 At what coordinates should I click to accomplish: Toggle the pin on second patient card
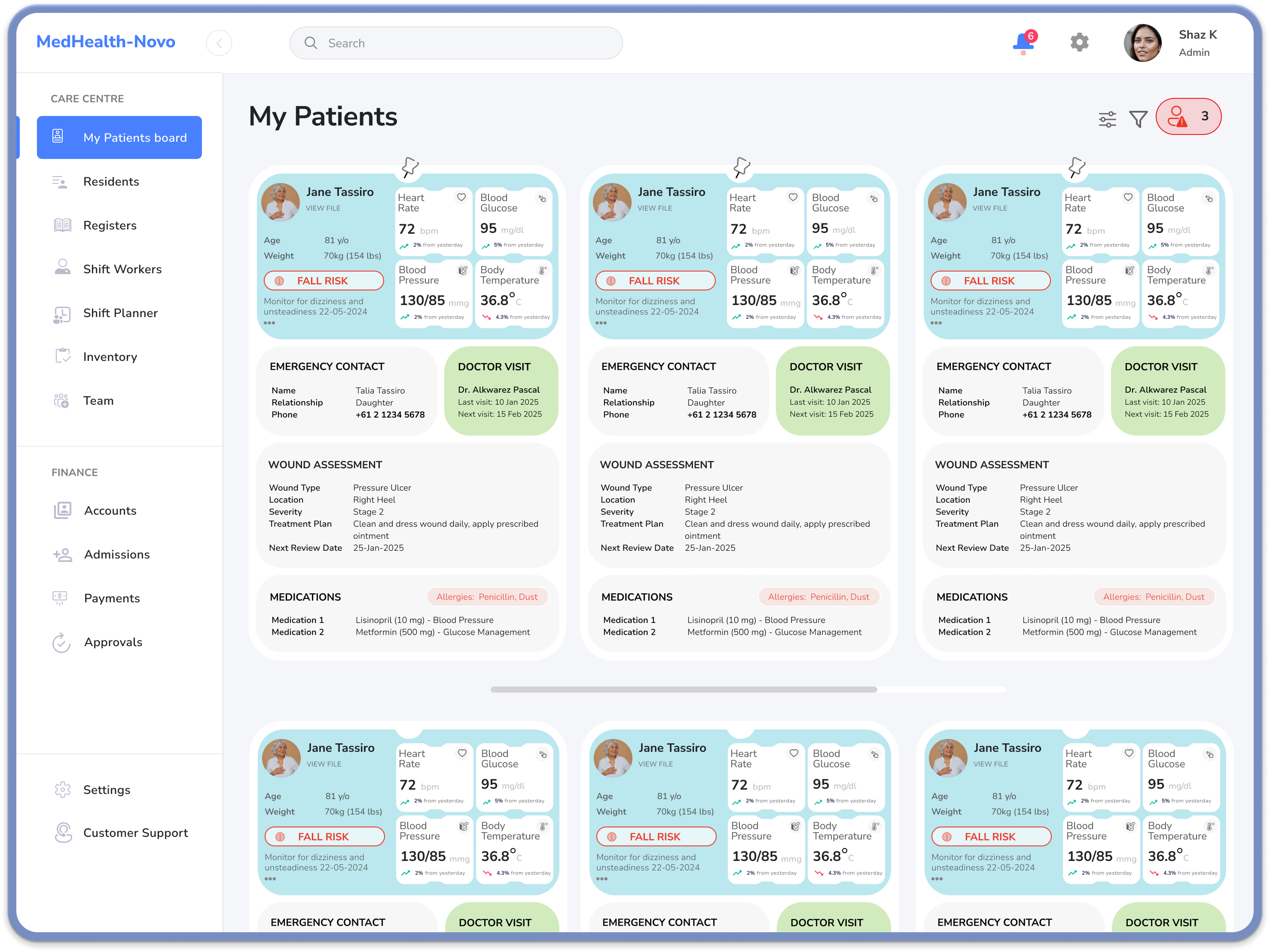click(x=742, y=167)
